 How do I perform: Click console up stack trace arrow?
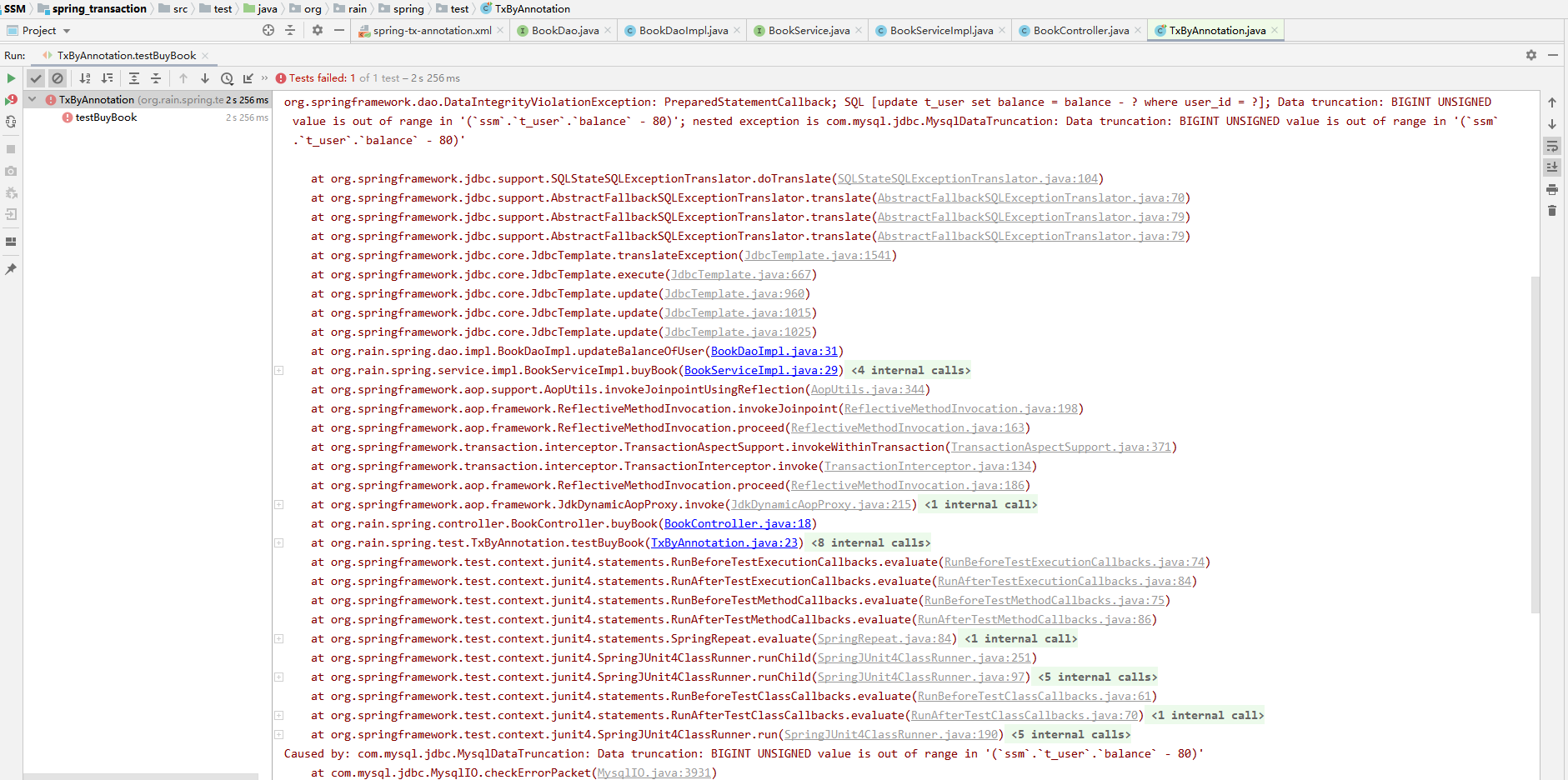point(1552,102)
